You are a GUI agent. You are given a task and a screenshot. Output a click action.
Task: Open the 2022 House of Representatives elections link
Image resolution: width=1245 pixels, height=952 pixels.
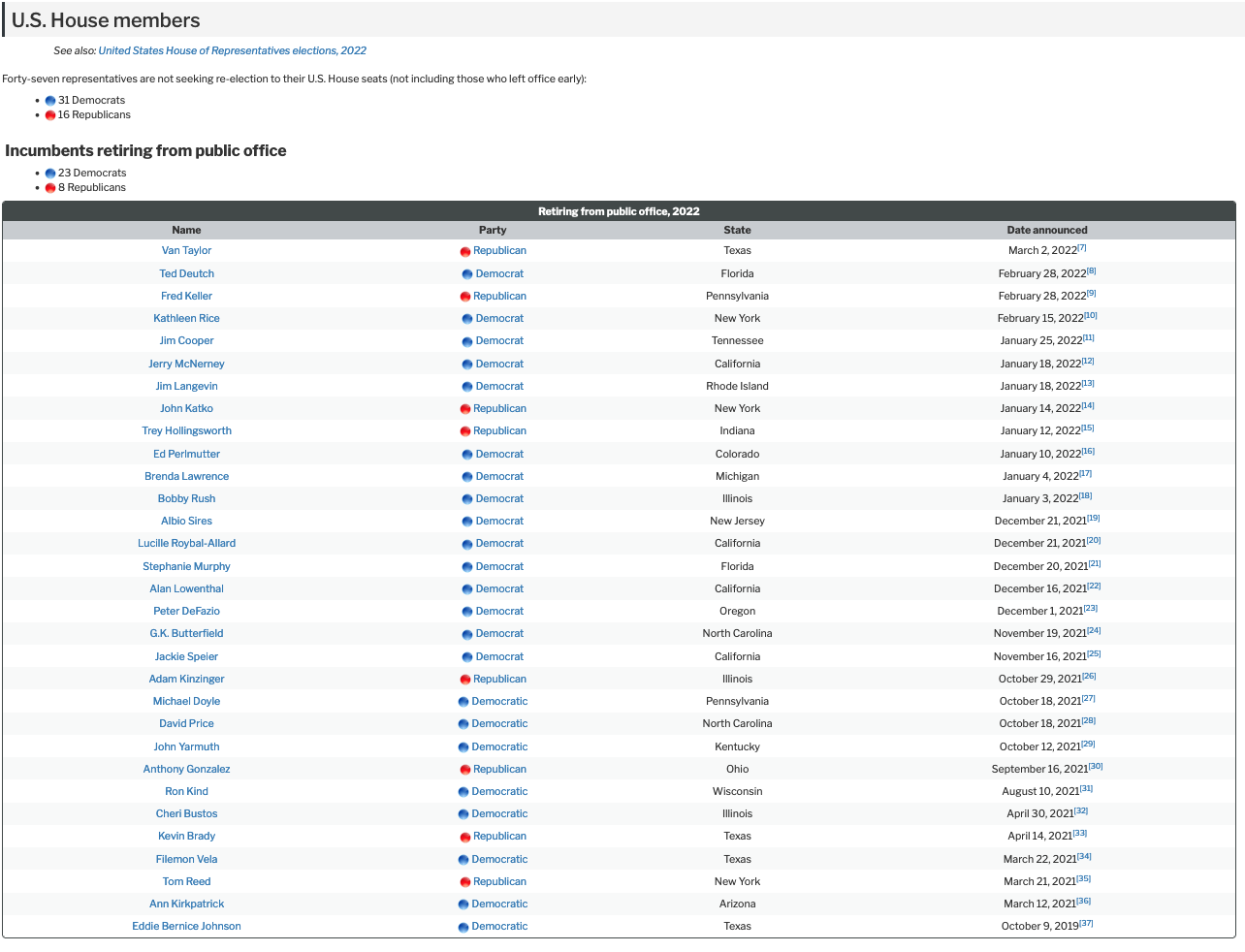coord(232,50)
